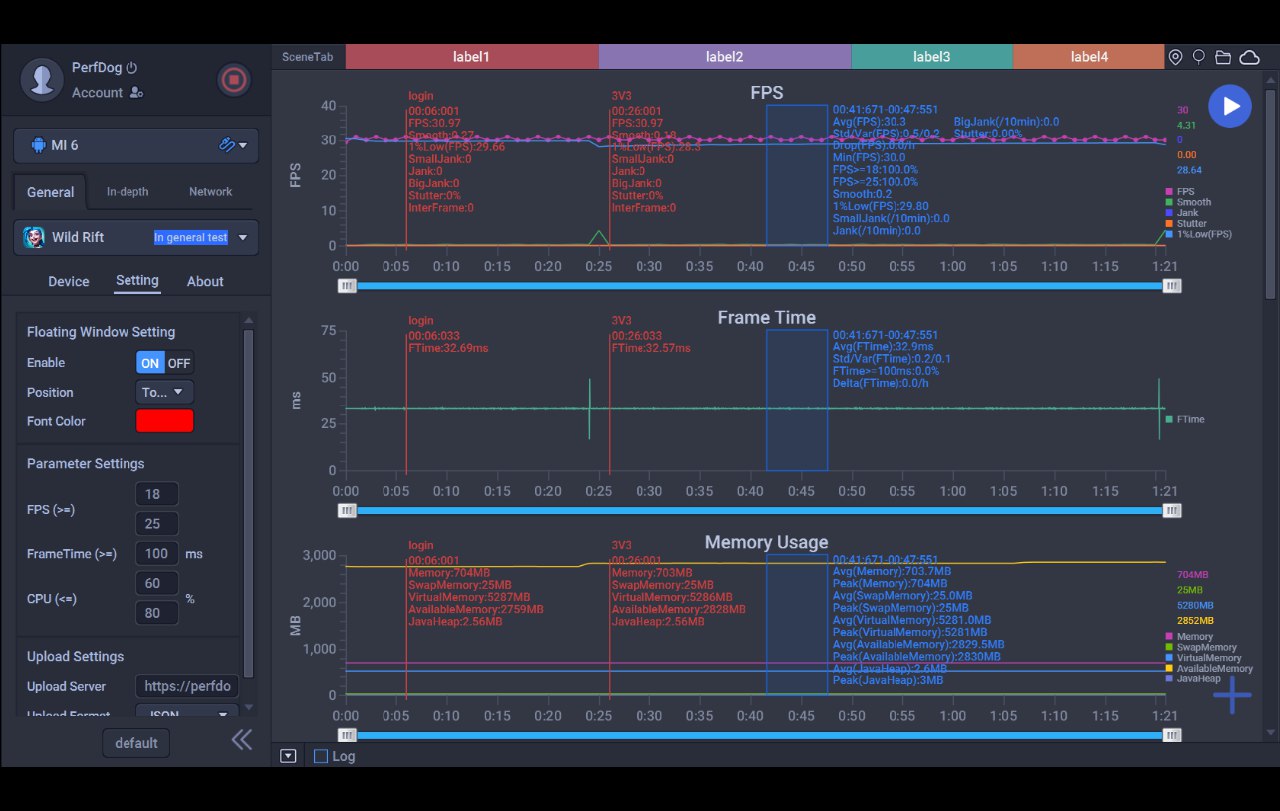Enable the Log checkbox
The height and width of the screenshot is (811, 1280).
tap(321, 756)
